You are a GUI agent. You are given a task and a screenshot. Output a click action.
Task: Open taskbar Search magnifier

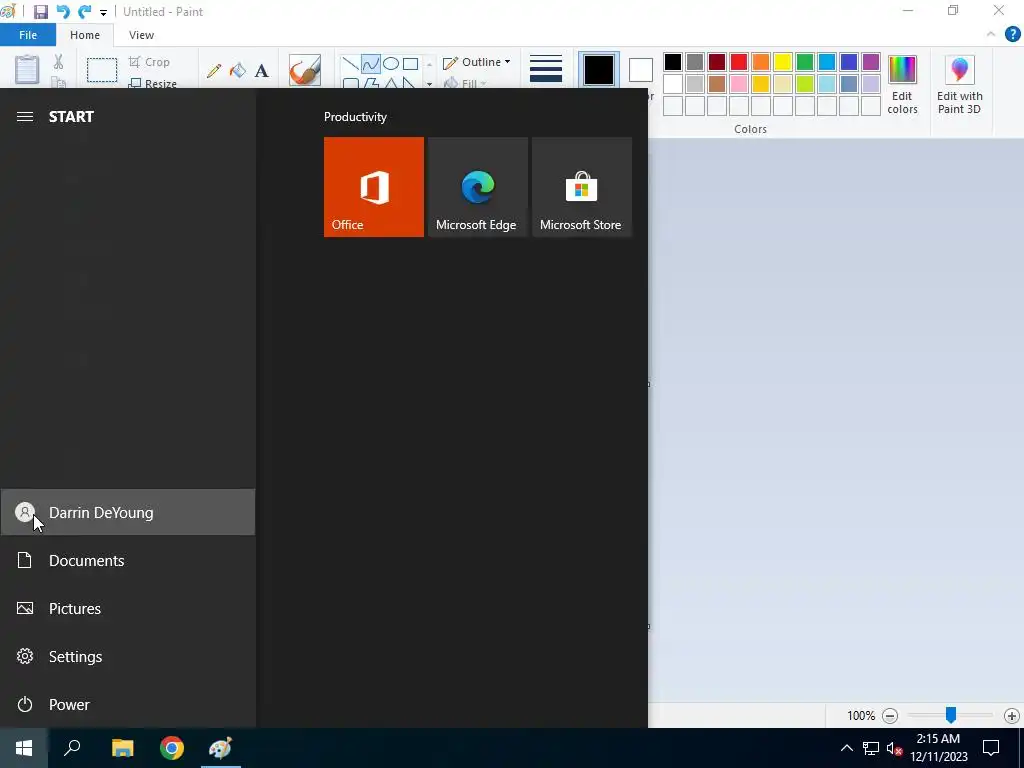click(x=72, y=748)
